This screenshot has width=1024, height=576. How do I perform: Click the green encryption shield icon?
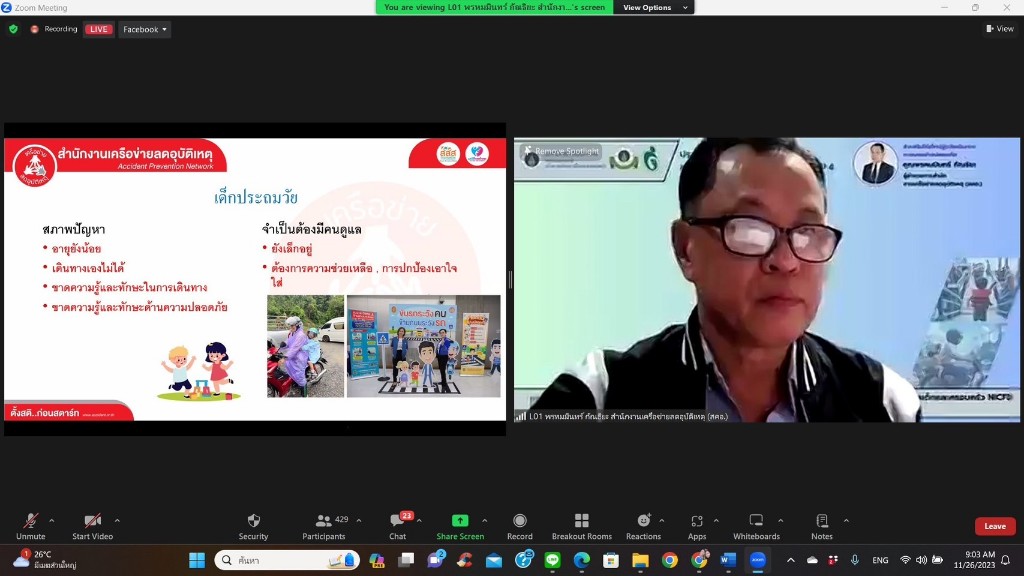coord(13,29)
